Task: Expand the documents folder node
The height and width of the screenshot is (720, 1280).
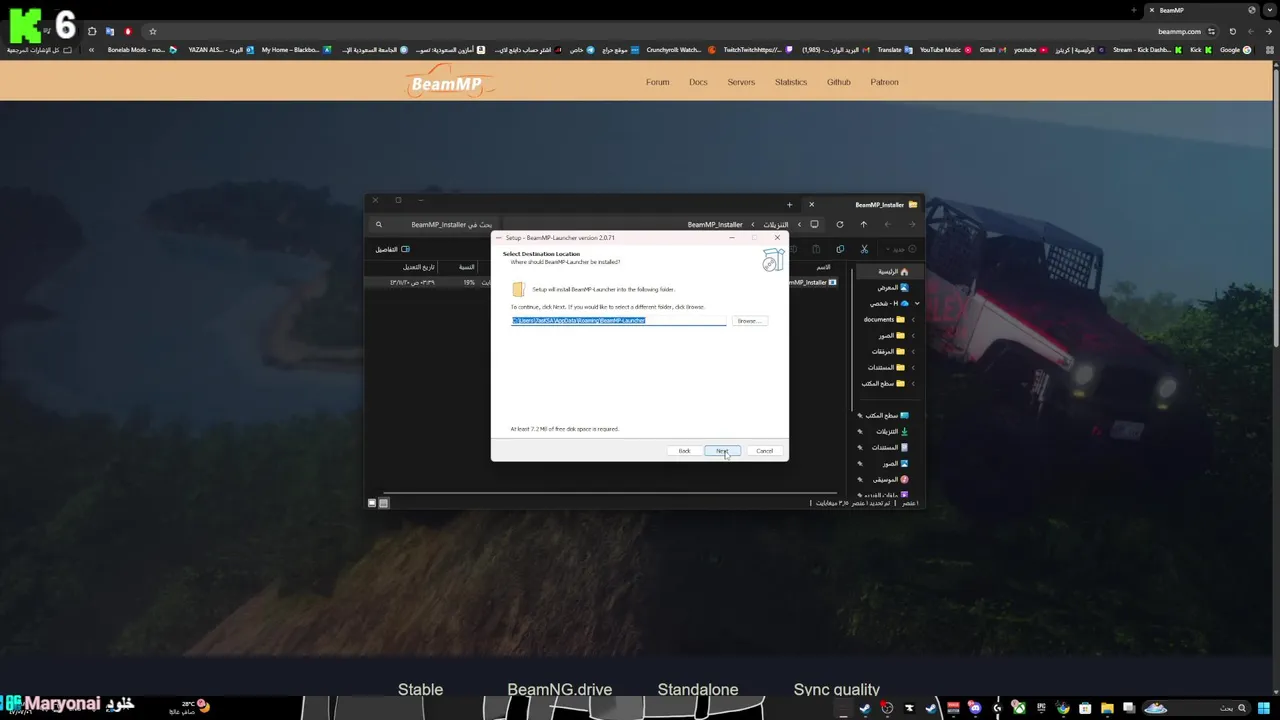Action: tap(913, 320)
